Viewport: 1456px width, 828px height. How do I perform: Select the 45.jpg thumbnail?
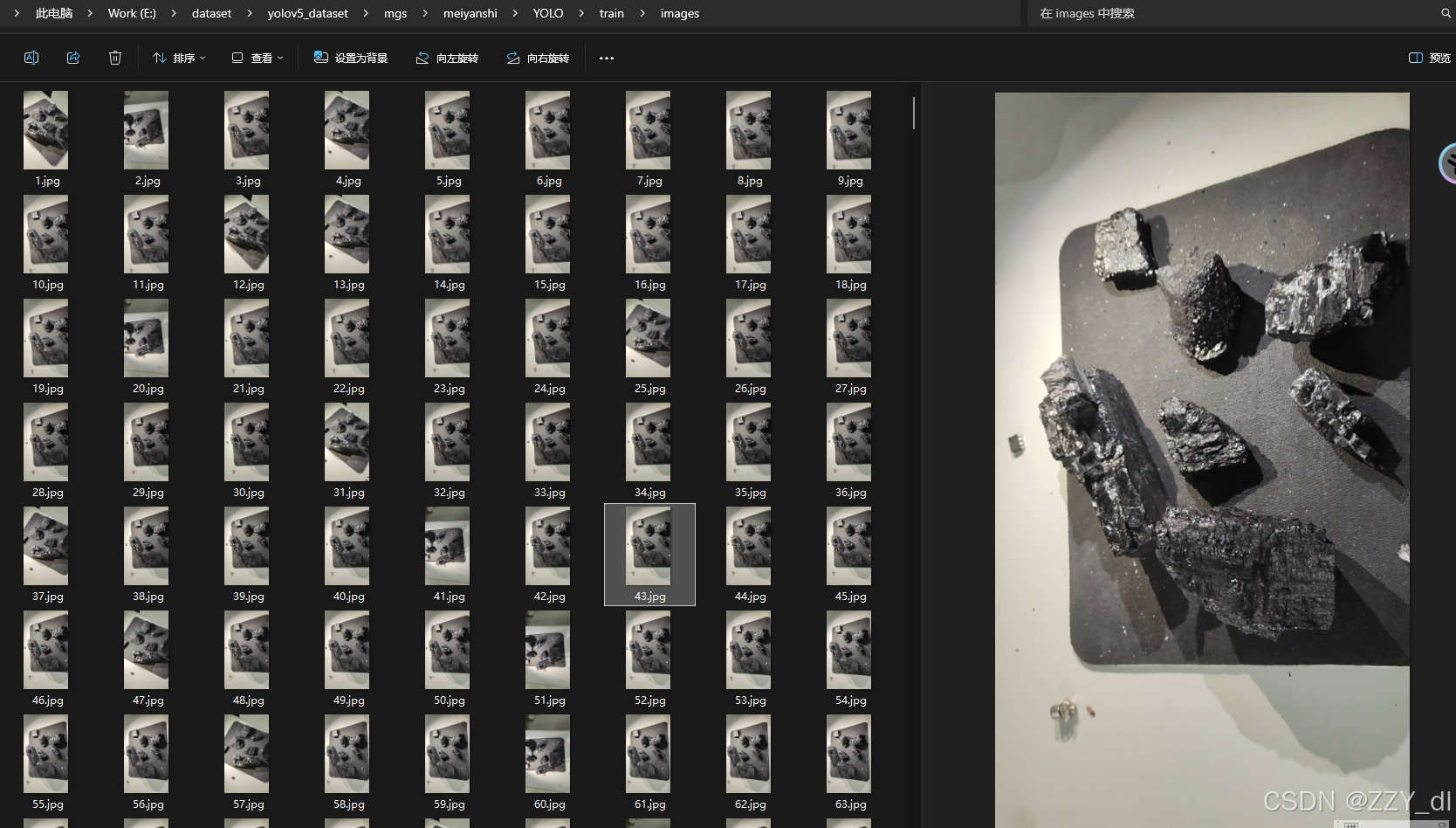point(848,546)
